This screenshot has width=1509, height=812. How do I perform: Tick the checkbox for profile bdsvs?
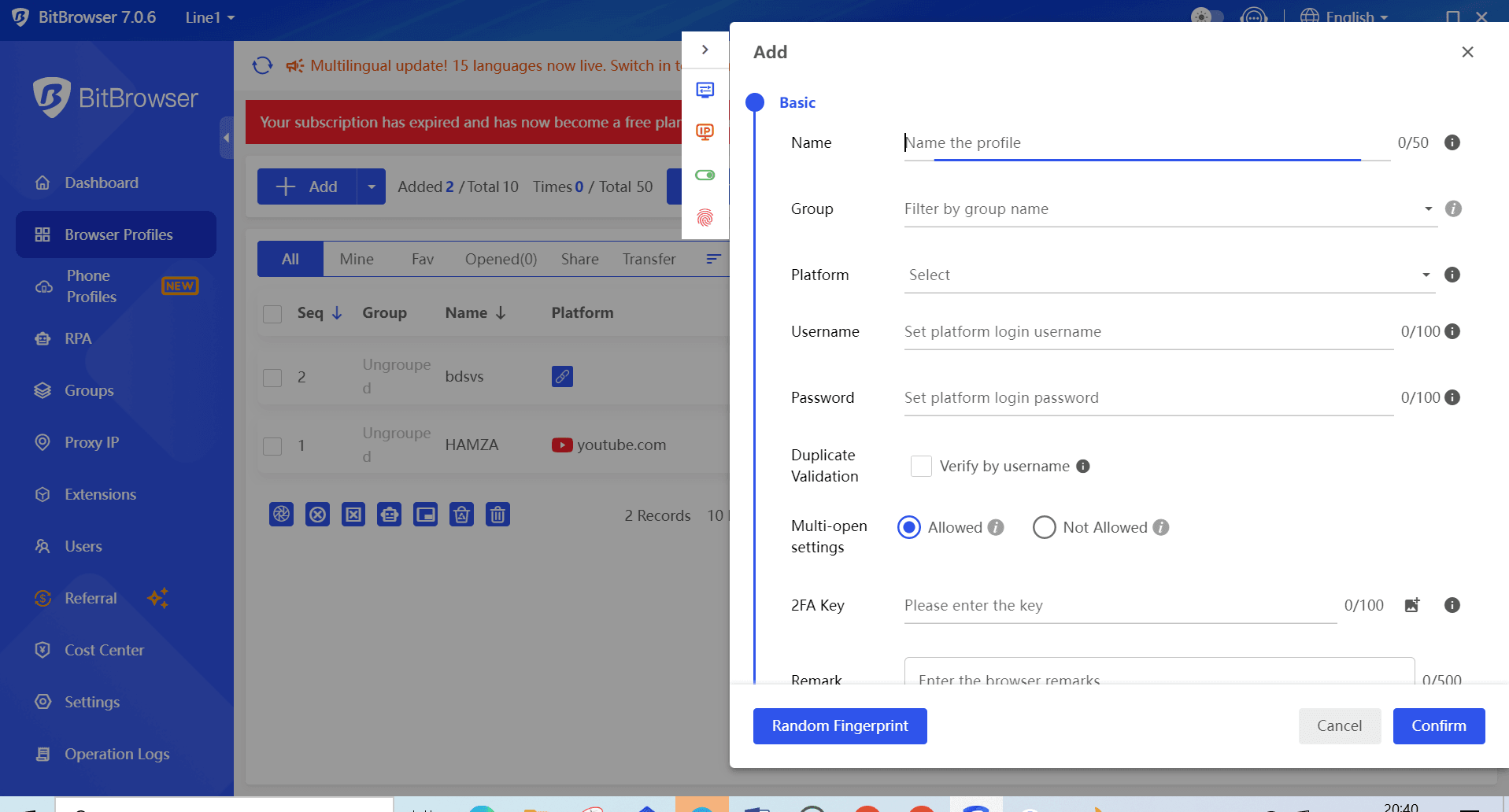(272, 378)
